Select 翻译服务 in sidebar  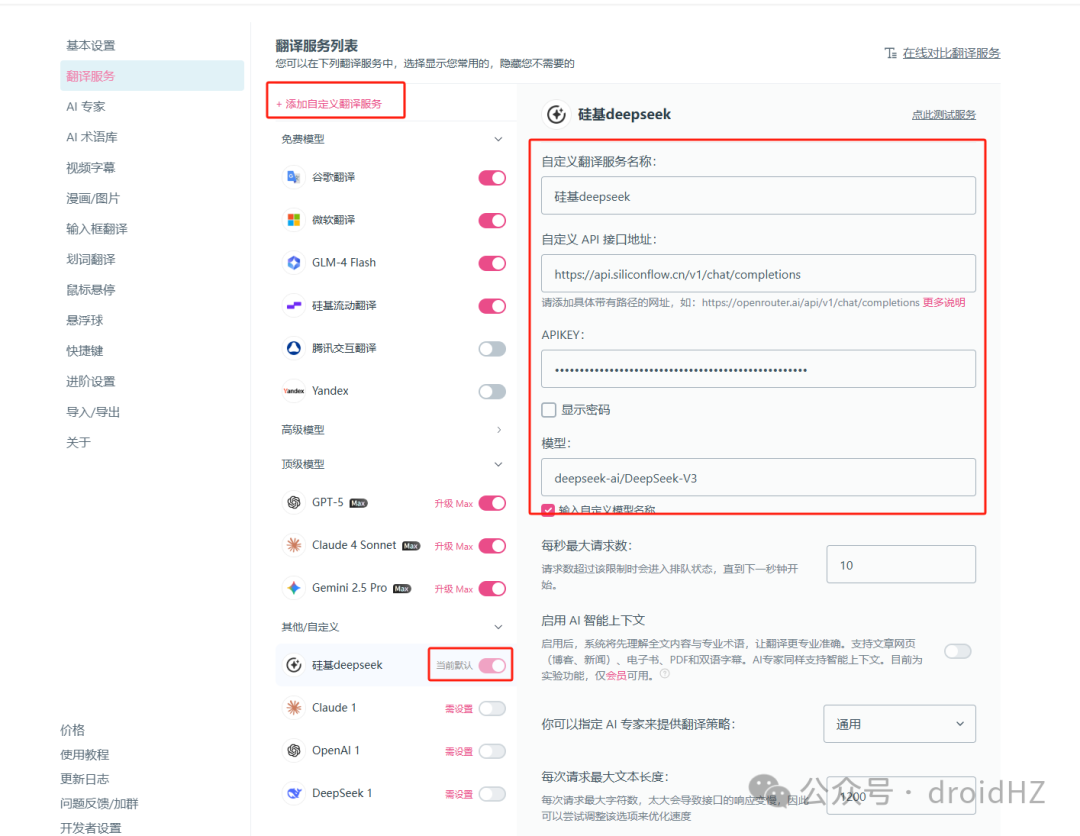pyautogui.click(x=152, y=76)
